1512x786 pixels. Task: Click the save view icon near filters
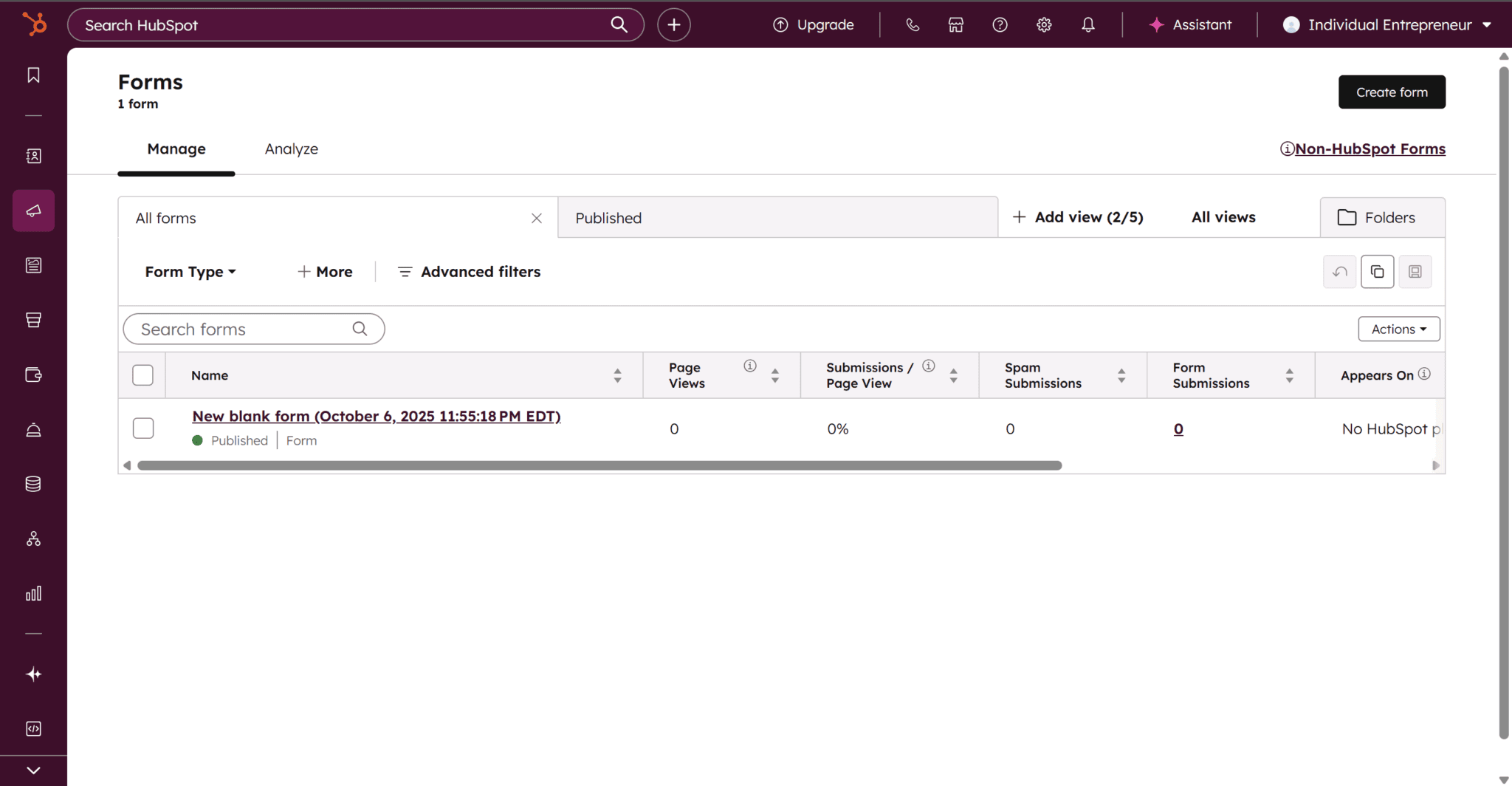(1415, 271)
